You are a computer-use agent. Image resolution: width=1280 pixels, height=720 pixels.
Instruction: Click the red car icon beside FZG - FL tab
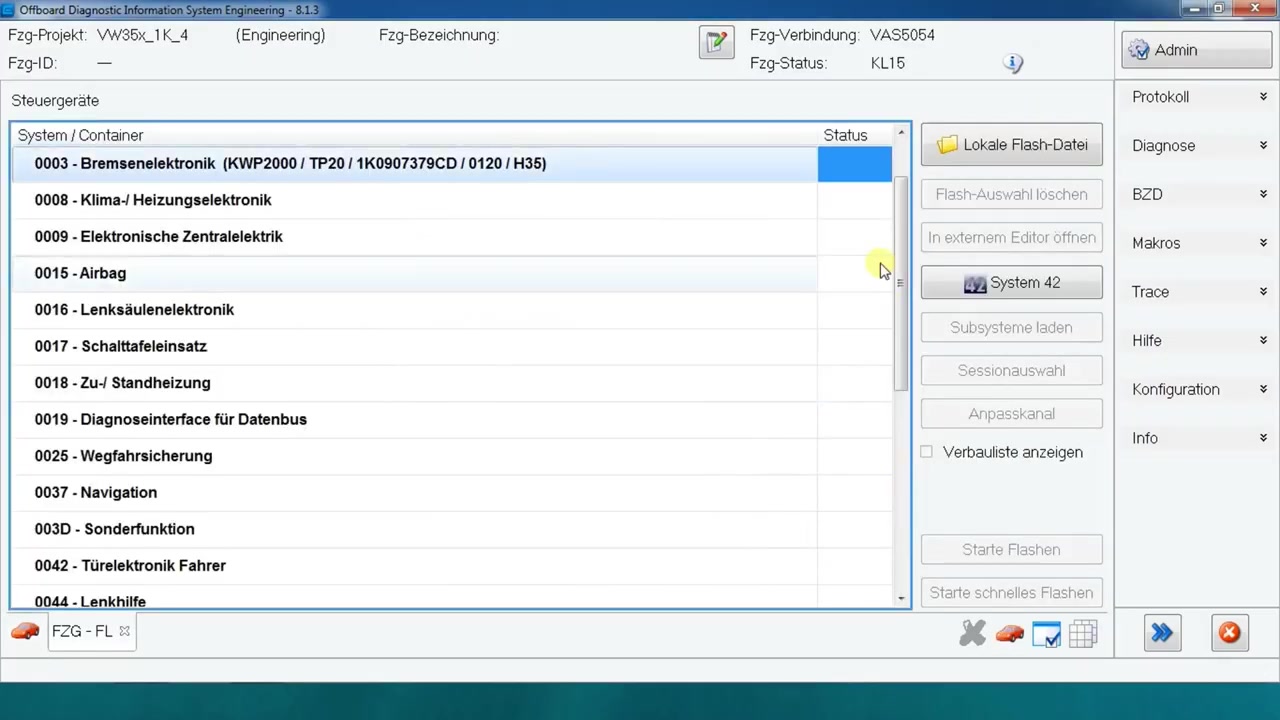(x=25, y=632)
